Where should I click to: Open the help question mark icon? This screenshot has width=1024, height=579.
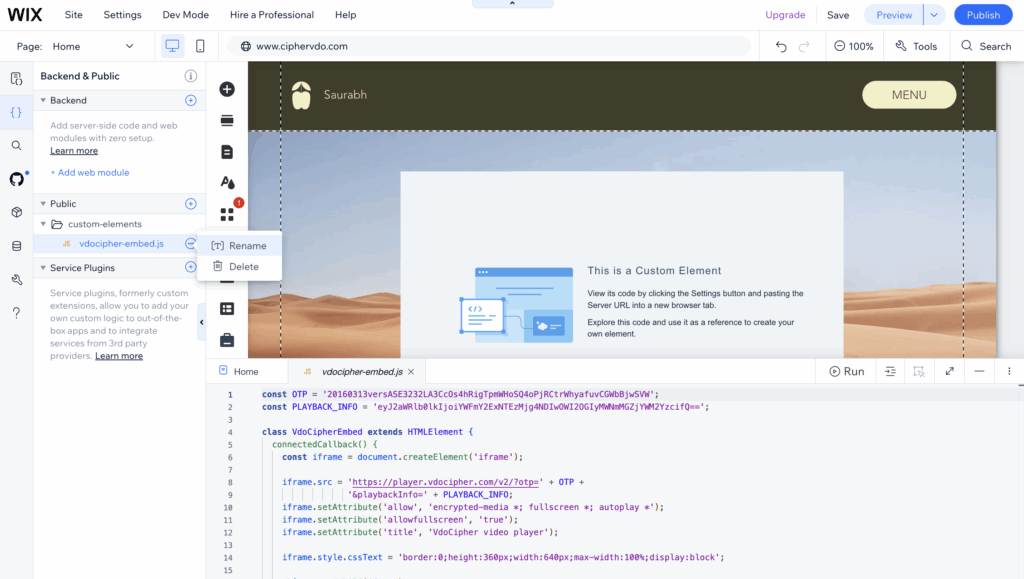pos(16,313)
